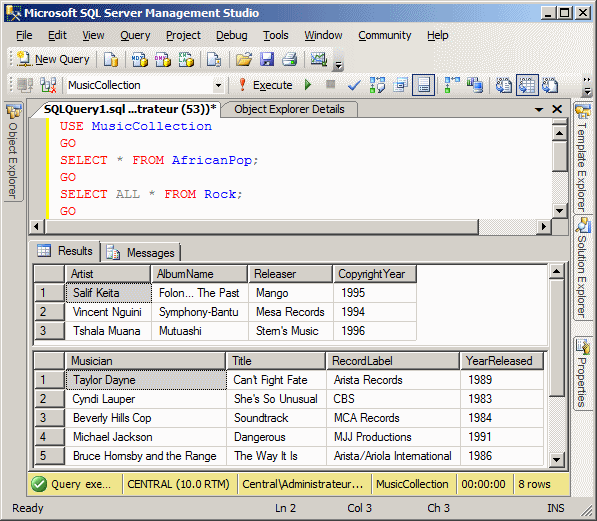Click results pane scrollbar down arrow
Screen dimensions: 597x521
coord(556,459)
